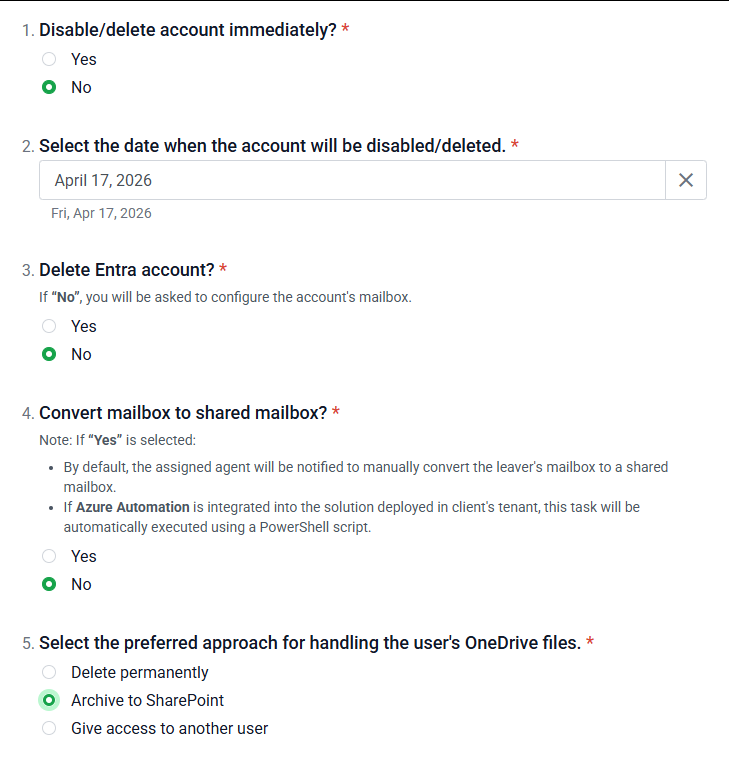The height and width of the screenshot is (760, 729).
Task: Click the 'Delete Entra account?' heading
Action: pos(126,270)
